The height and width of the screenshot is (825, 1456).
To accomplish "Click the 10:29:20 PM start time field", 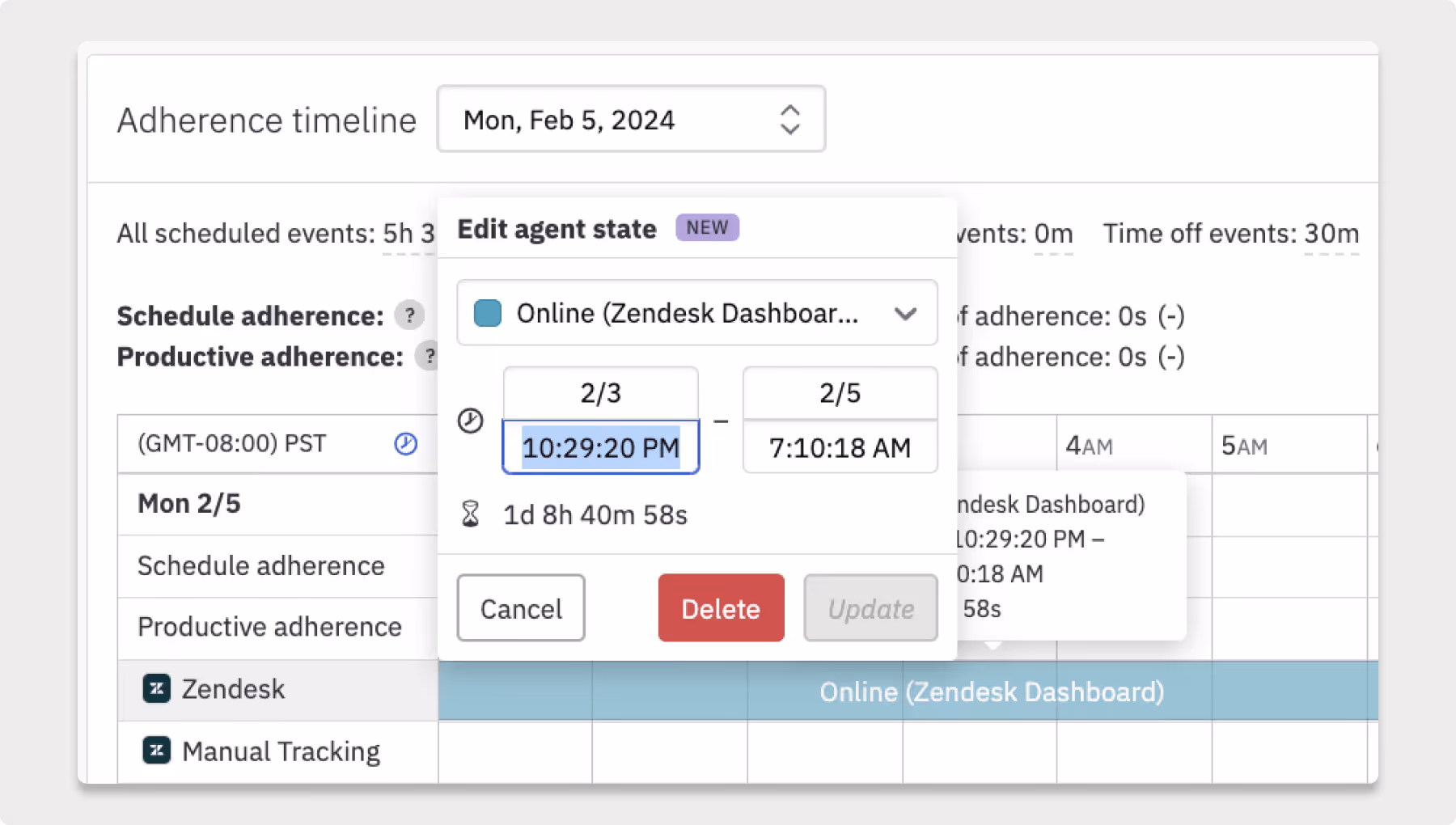I will click(x=600, y=447).
